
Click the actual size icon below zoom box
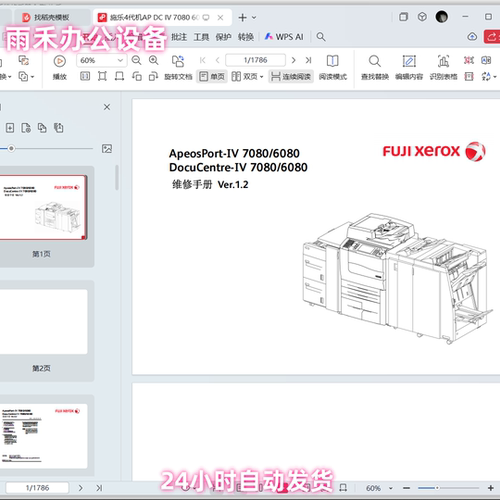(x=85, y=77)
